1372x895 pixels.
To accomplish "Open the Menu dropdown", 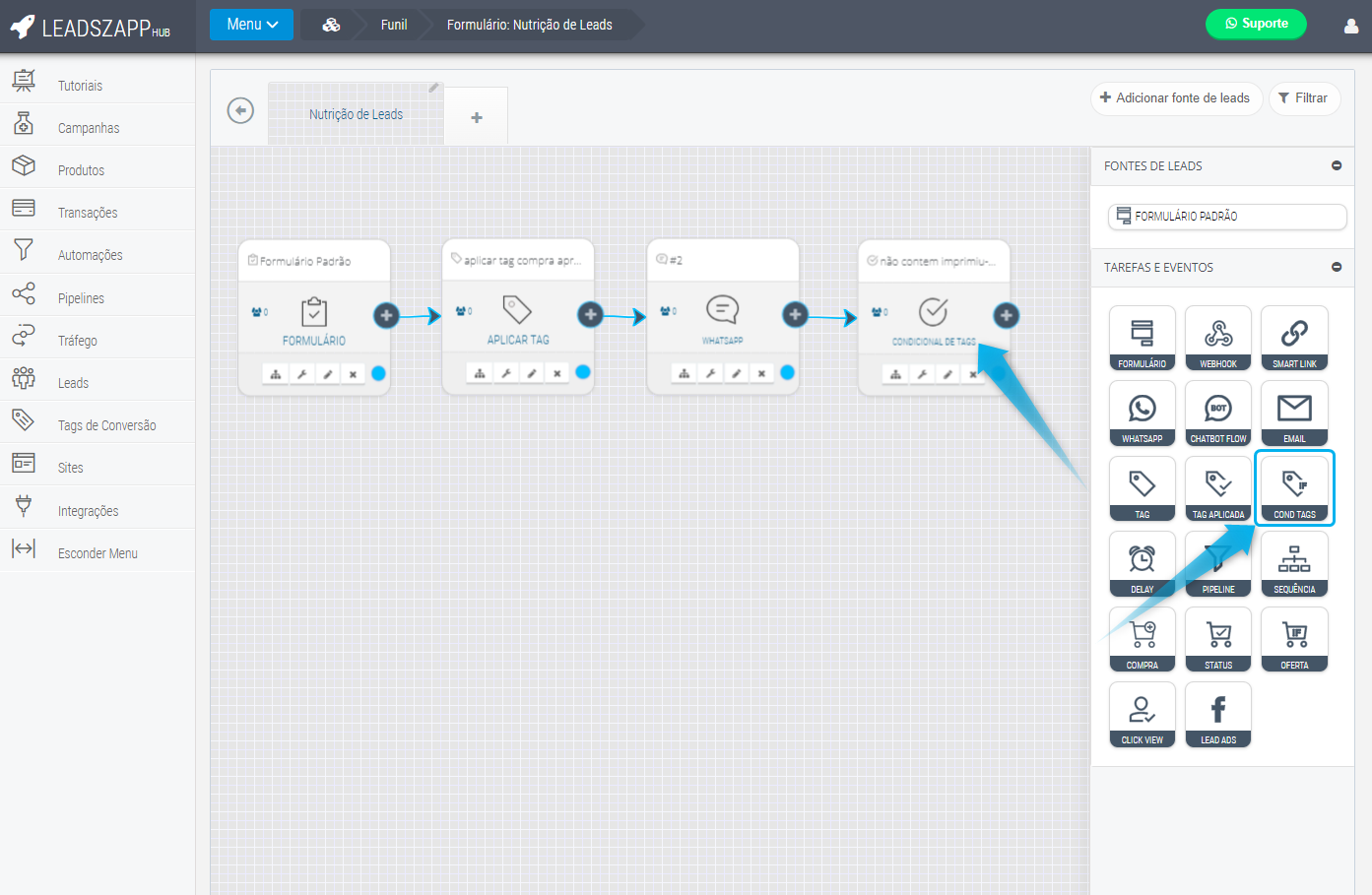I will coord(251,25).
